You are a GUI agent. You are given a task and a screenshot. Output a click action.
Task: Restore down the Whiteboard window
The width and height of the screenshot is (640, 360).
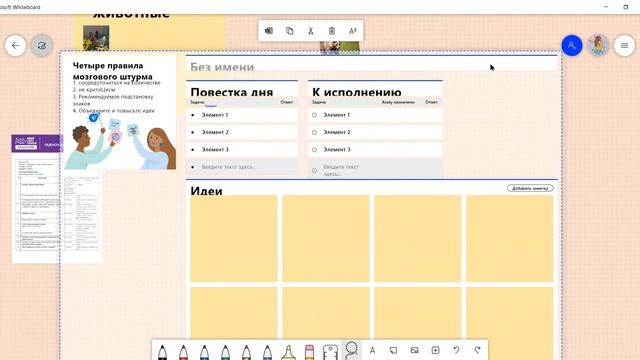click(626, 7)
